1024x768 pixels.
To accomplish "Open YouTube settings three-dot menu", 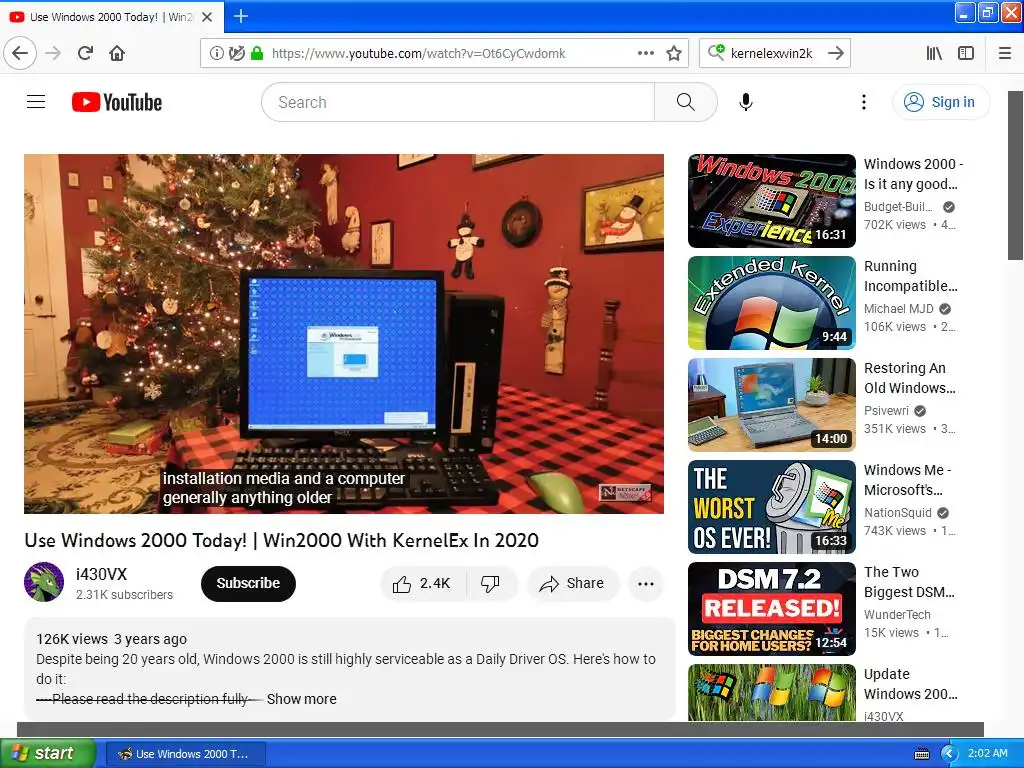I will pos(863,102).
